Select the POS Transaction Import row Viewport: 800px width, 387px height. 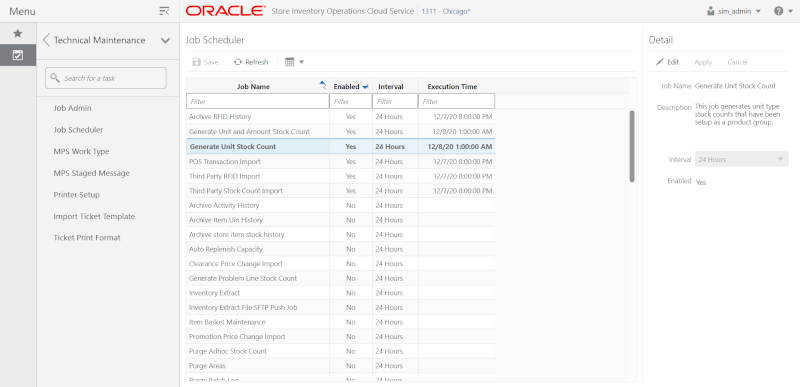[340, 162]
